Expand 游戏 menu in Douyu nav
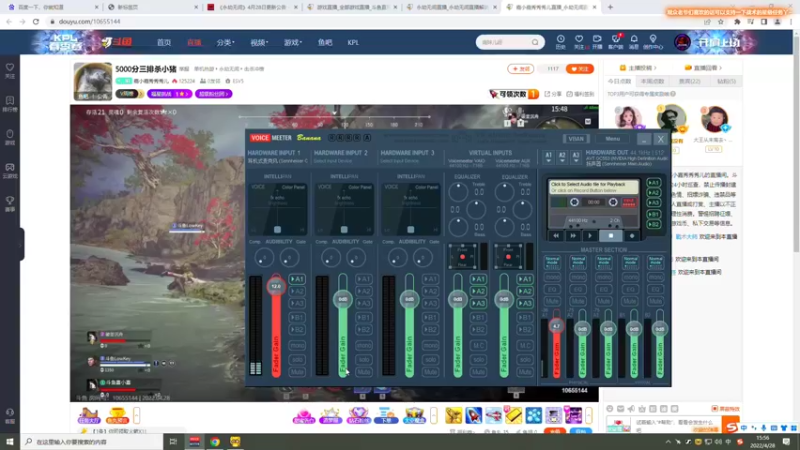 (293, 43)
